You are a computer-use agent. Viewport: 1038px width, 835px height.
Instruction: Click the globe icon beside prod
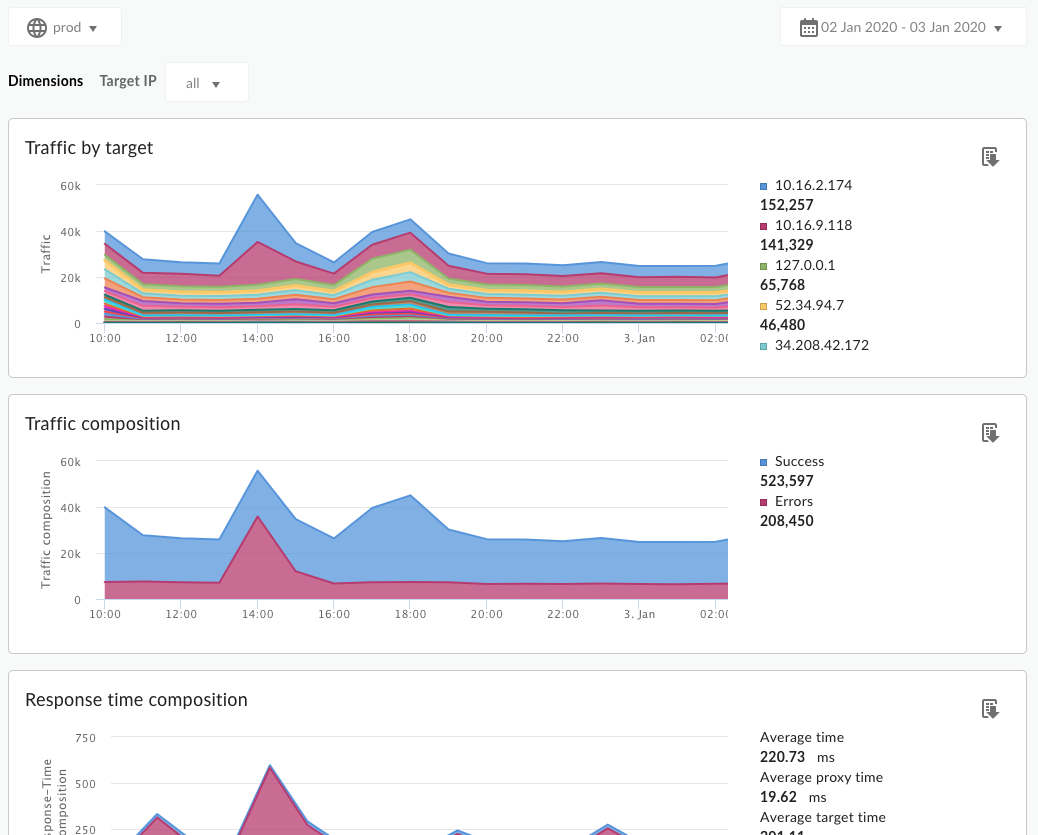(37, 27)
